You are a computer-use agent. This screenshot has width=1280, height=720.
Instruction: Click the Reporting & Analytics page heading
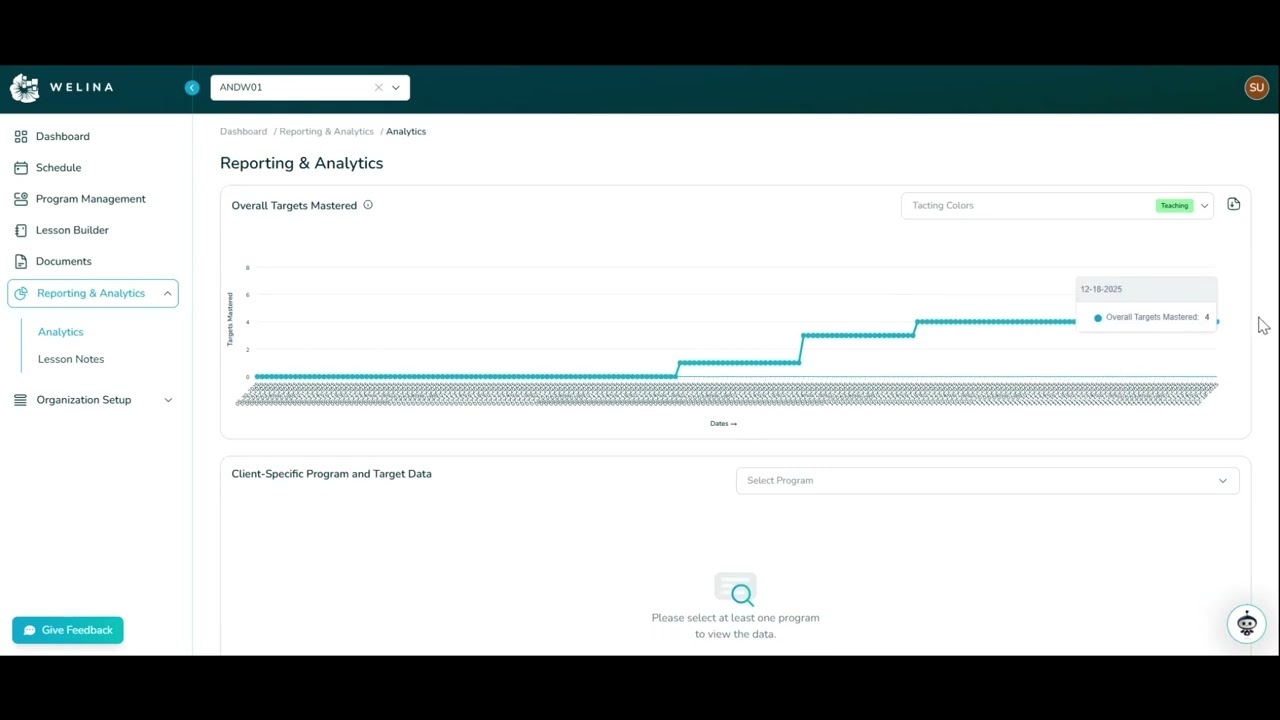[302, 163]
